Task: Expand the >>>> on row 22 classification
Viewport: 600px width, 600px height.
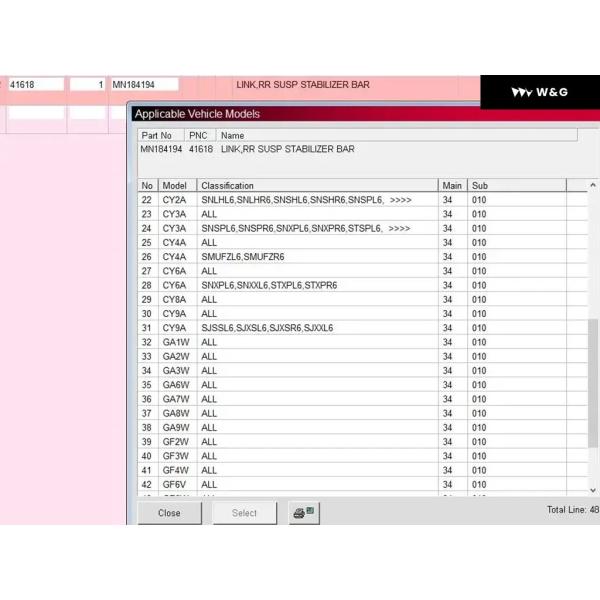Action: [x=400, y=200]
